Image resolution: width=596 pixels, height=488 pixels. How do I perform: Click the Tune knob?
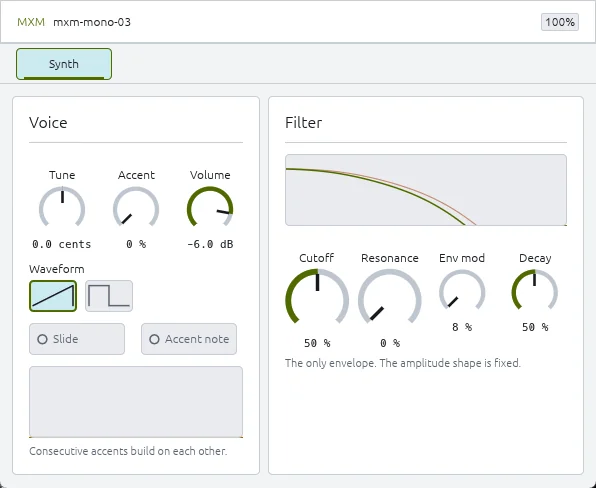pyautogui.click(x=62, y=207)
